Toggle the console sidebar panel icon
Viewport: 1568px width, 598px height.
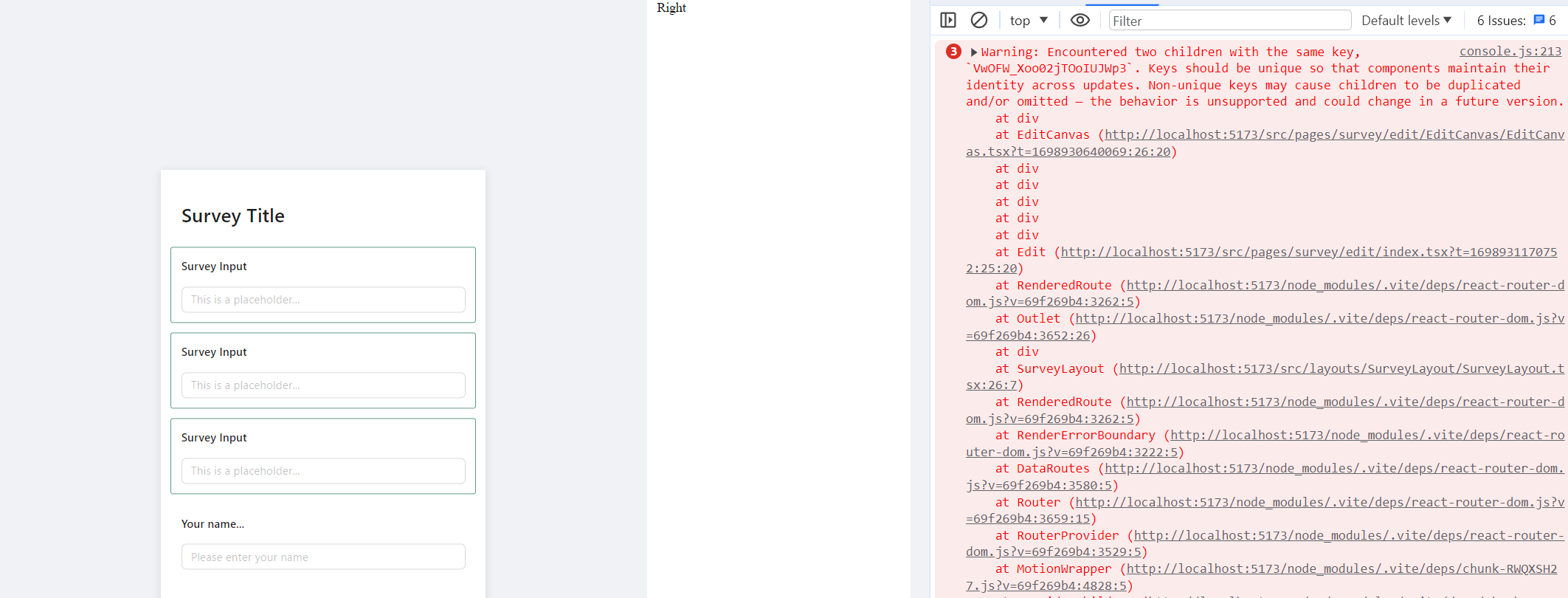coord(948,20)
